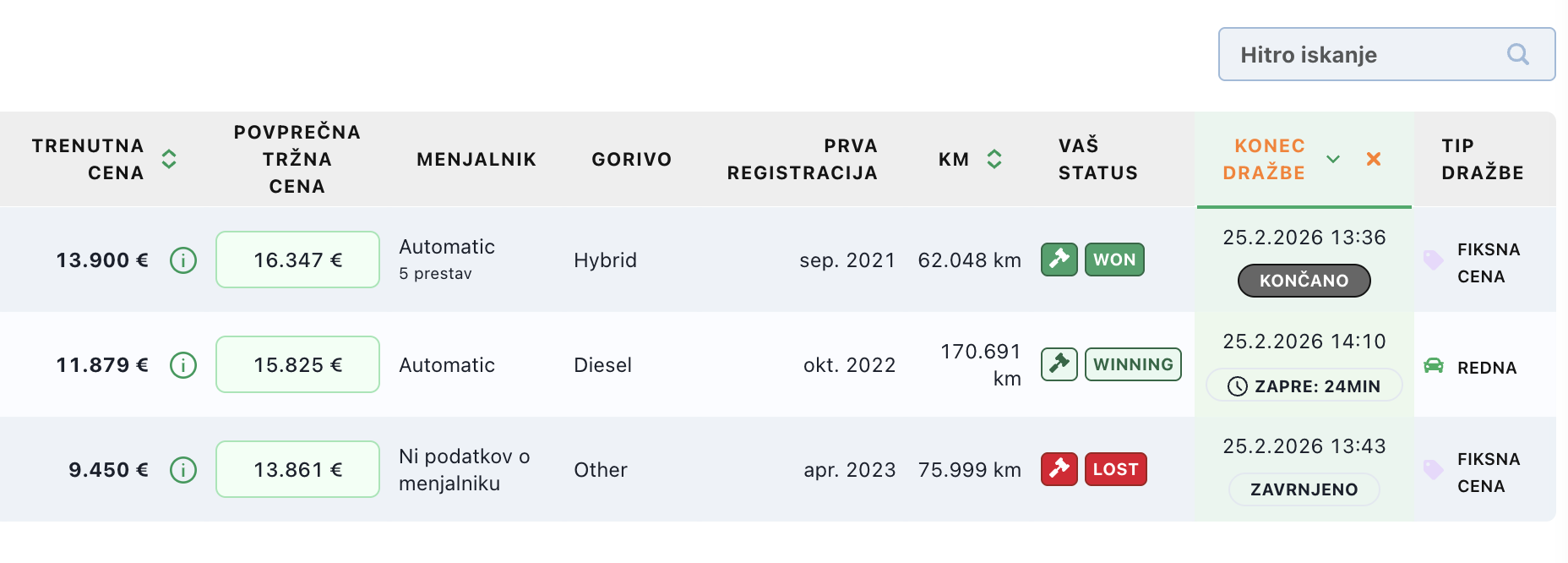Click the red gavel icon next to LOST

1059,469
